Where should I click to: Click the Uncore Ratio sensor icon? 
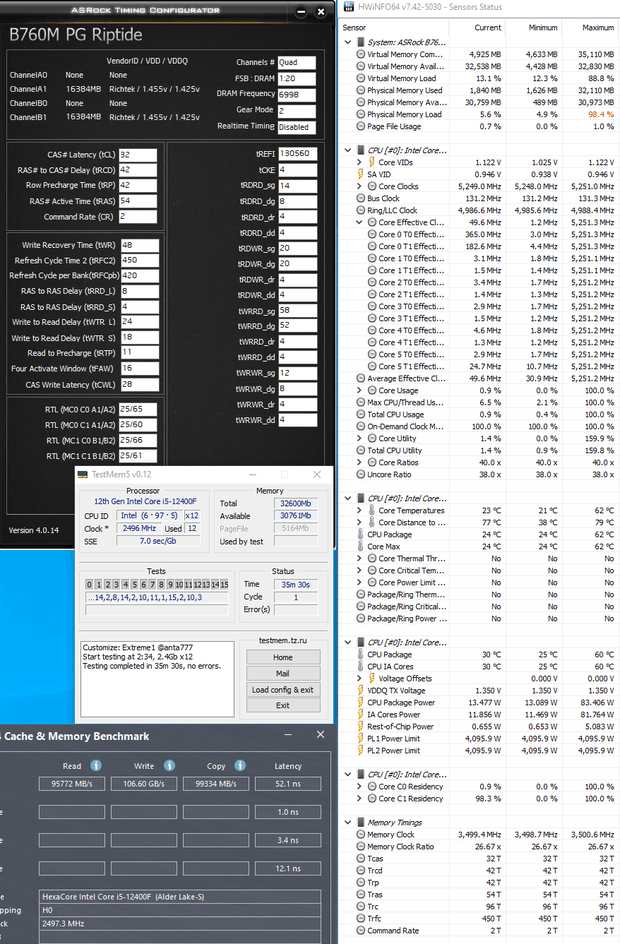(x=361, y=474)
